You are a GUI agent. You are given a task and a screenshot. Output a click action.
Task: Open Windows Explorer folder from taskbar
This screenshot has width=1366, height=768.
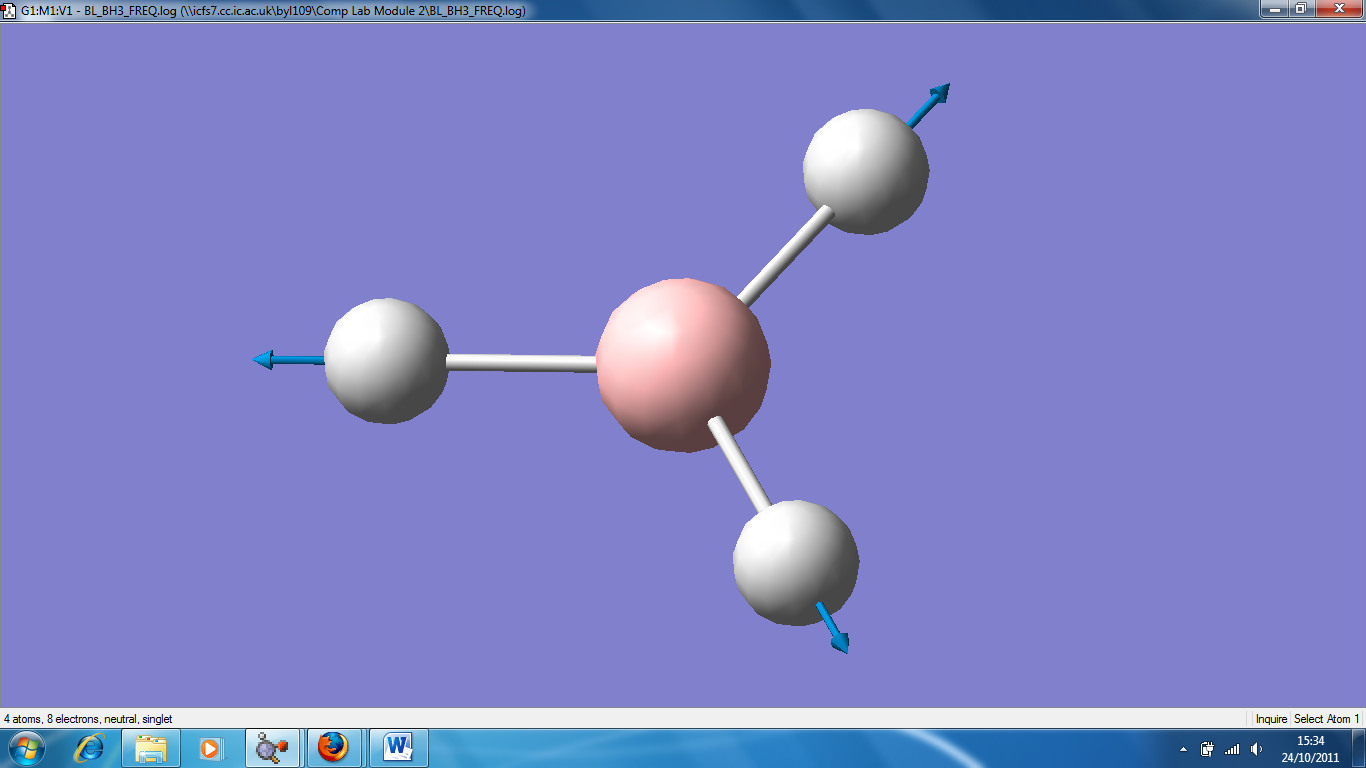151,748
